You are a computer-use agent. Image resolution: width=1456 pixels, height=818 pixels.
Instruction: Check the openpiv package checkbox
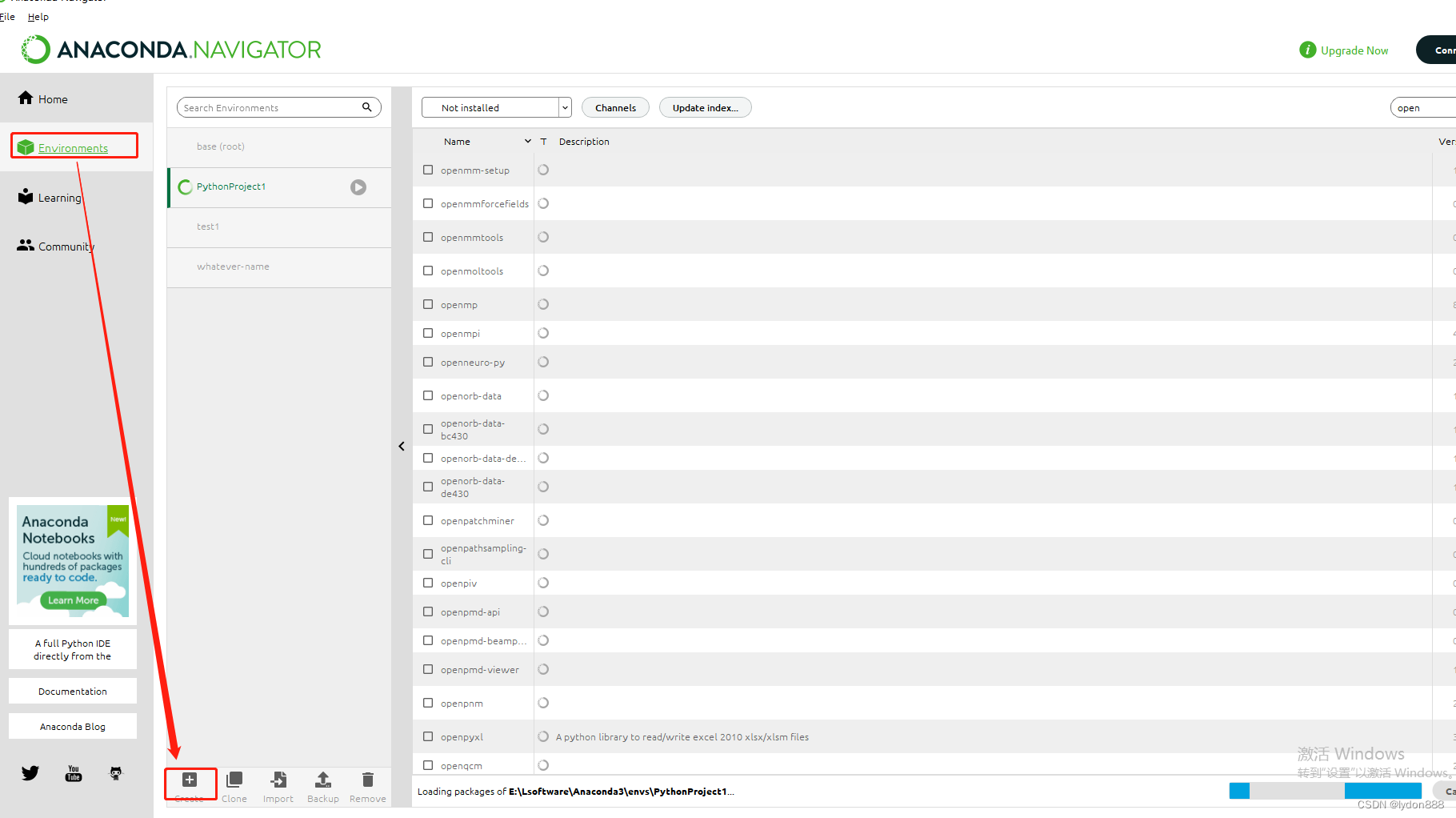point(428,583)
